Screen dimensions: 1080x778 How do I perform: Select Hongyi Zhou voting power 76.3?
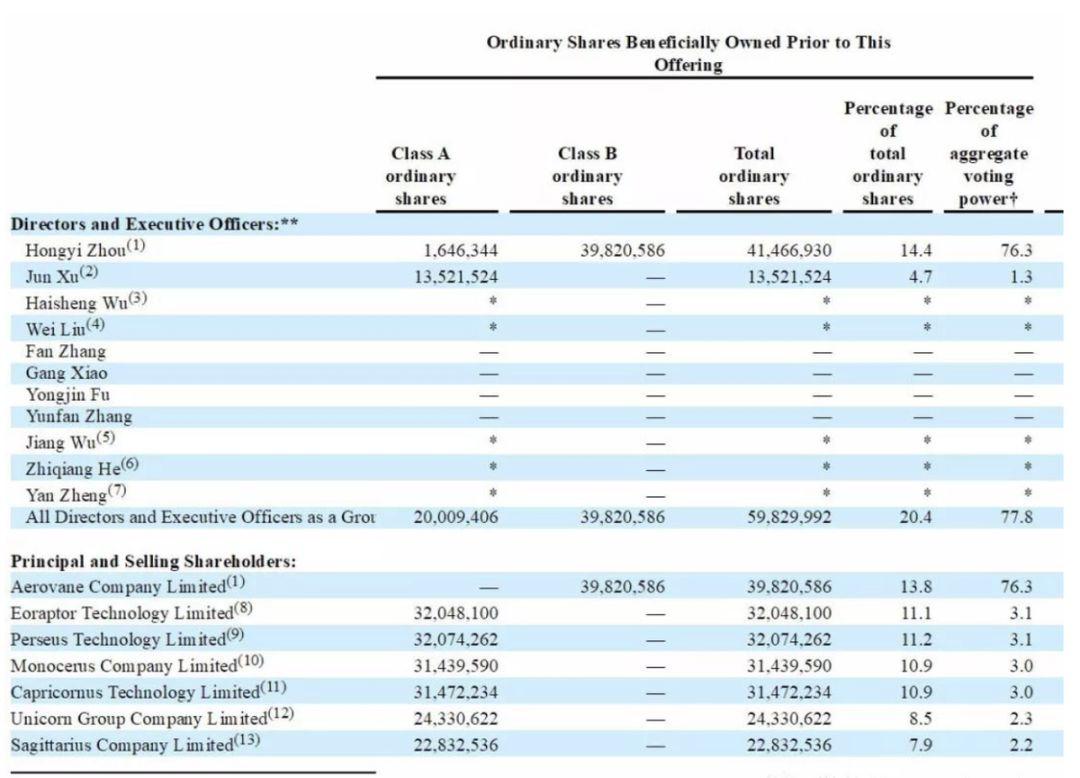1017,250
